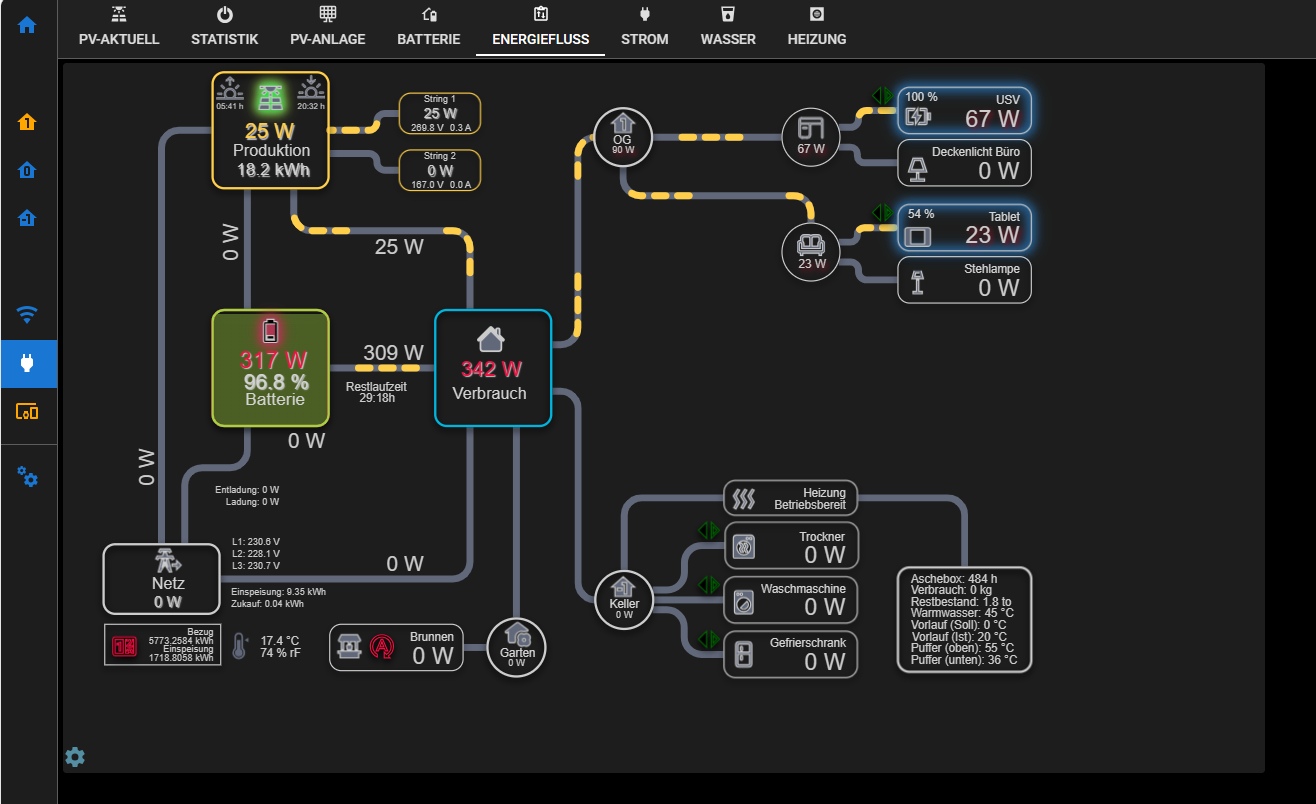Click the UPS battery icon in USV box
The width and height of the screenshot is (1316, 804).
[917, 118]
